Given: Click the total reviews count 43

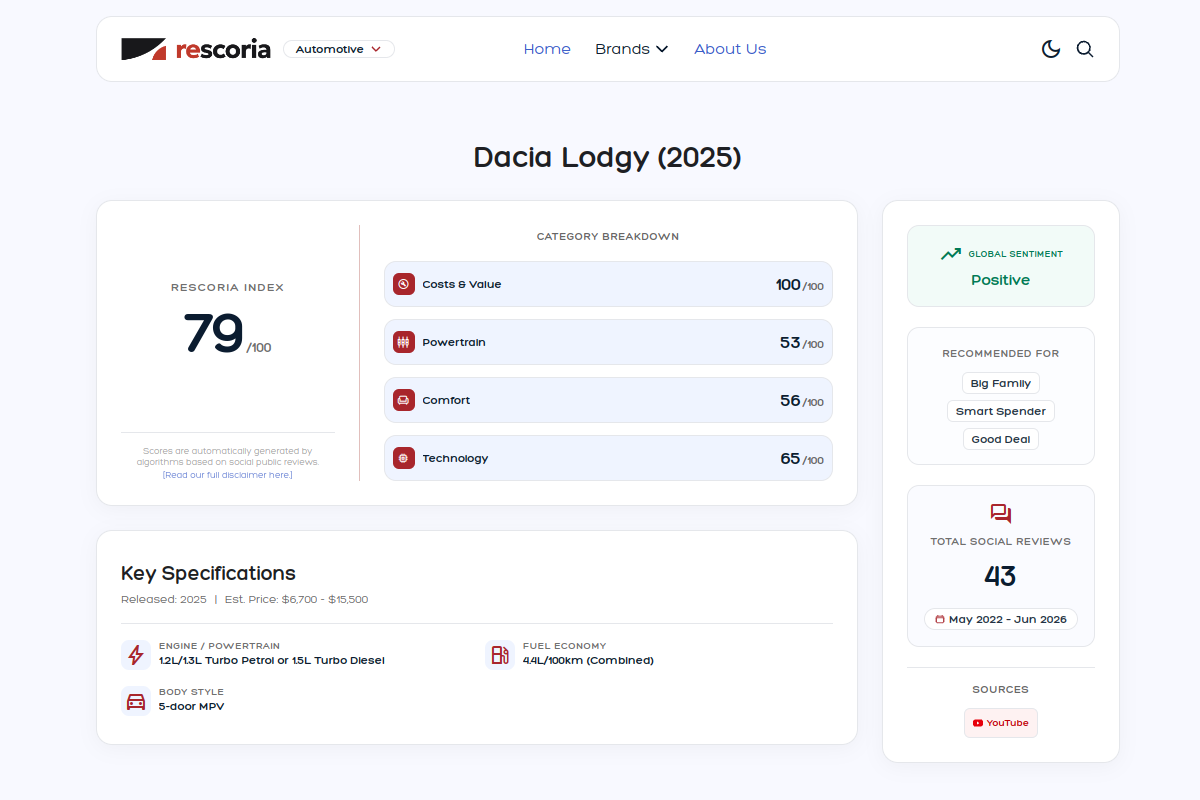Looking at the screenshot, I should pos(1000,576).
